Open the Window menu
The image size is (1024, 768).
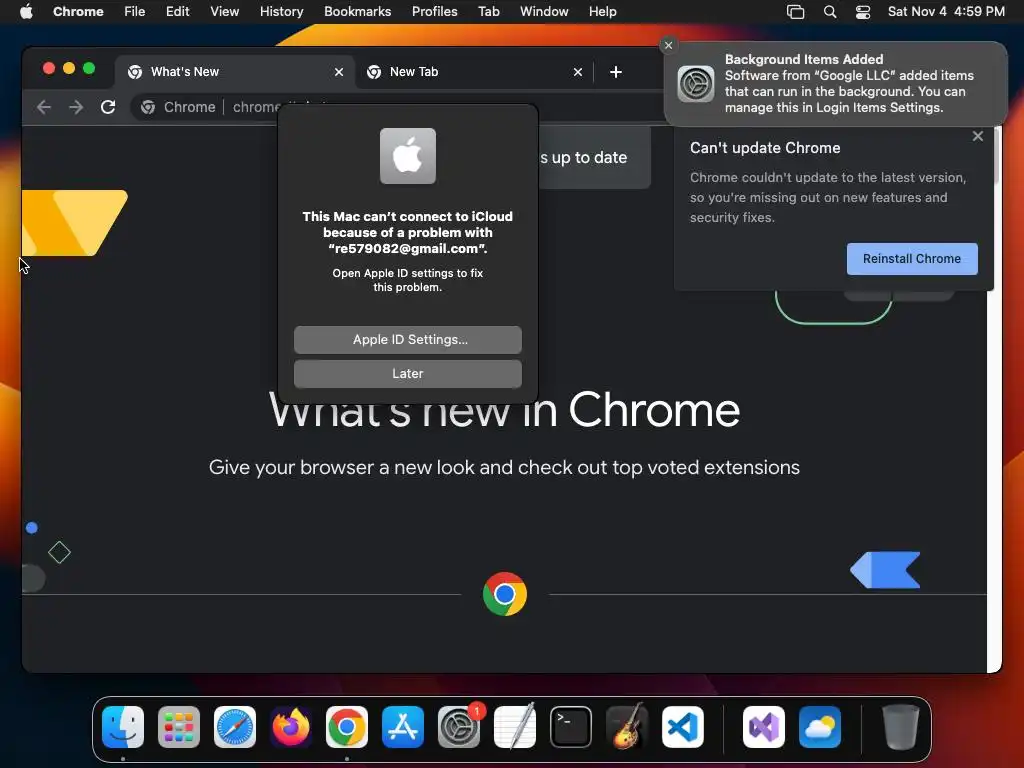pyautogui.click(x=544, y=12)
